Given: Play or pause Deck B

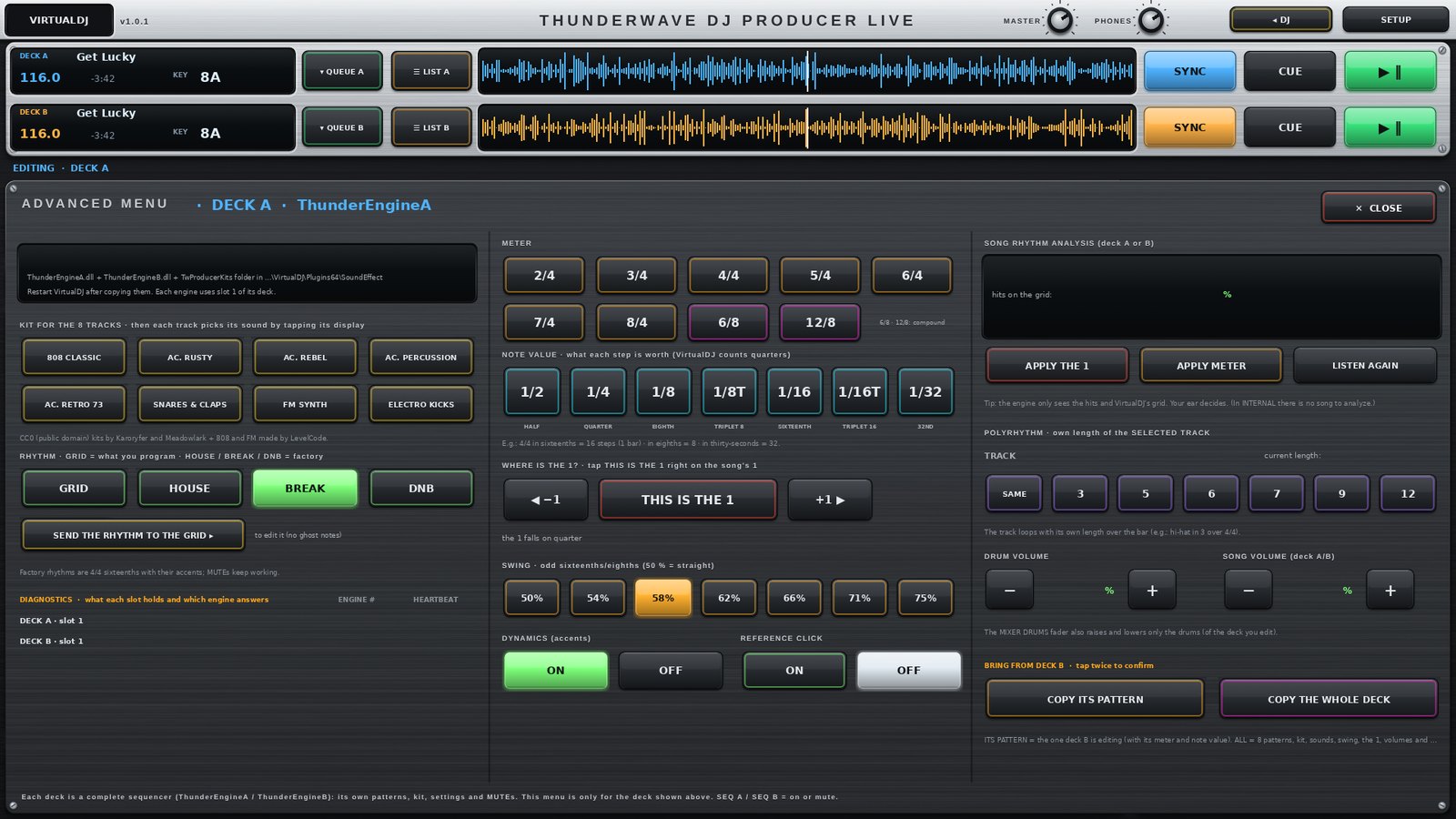Looking at the screenshot, I should [1390, 127].
